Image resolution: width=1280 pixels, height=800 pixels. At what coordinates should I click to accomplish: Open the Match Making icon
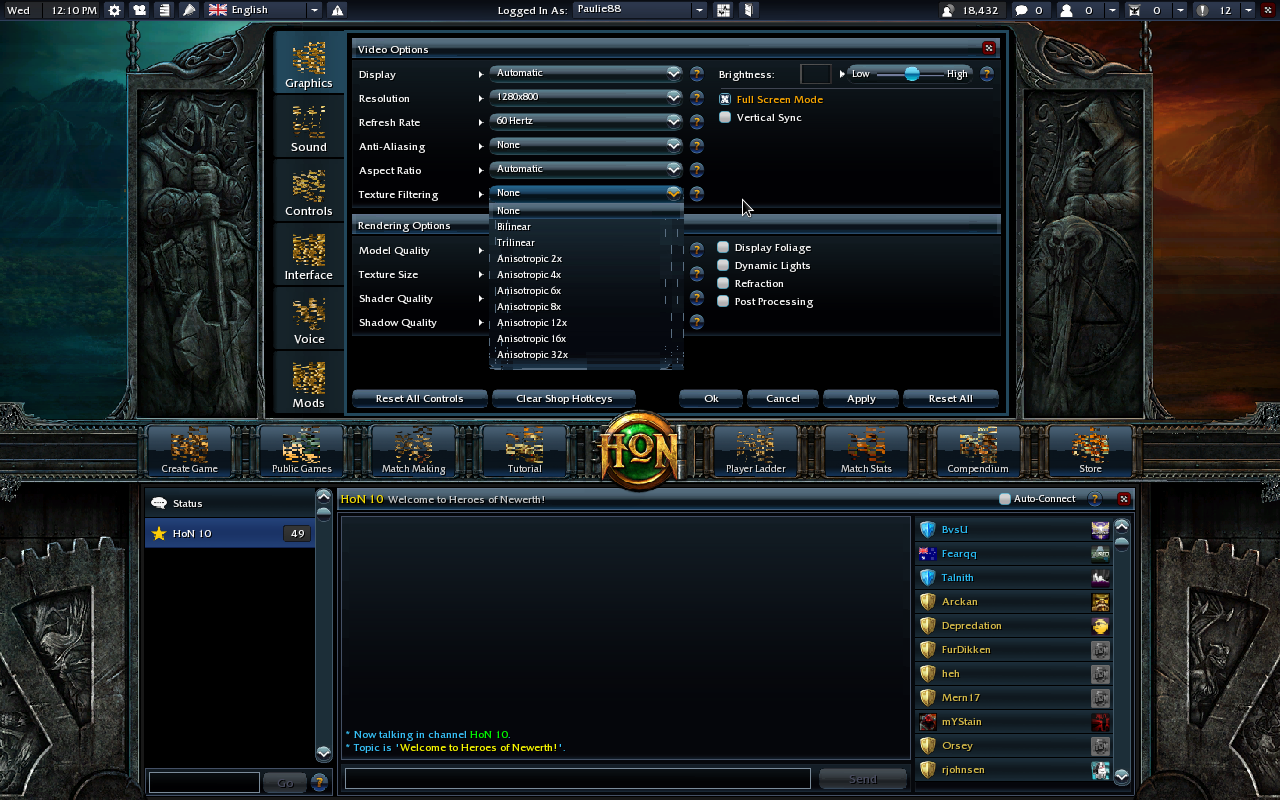pos(413,450)
